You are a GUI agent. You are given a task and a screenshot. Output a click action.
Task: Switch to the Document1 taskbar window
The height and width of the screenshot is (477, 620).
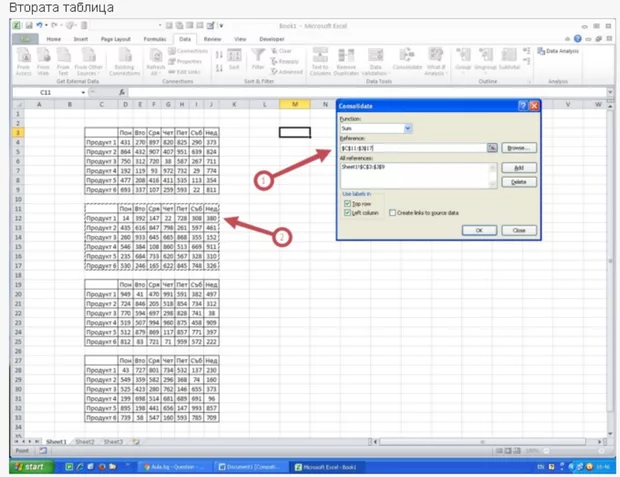pos(251,467)
